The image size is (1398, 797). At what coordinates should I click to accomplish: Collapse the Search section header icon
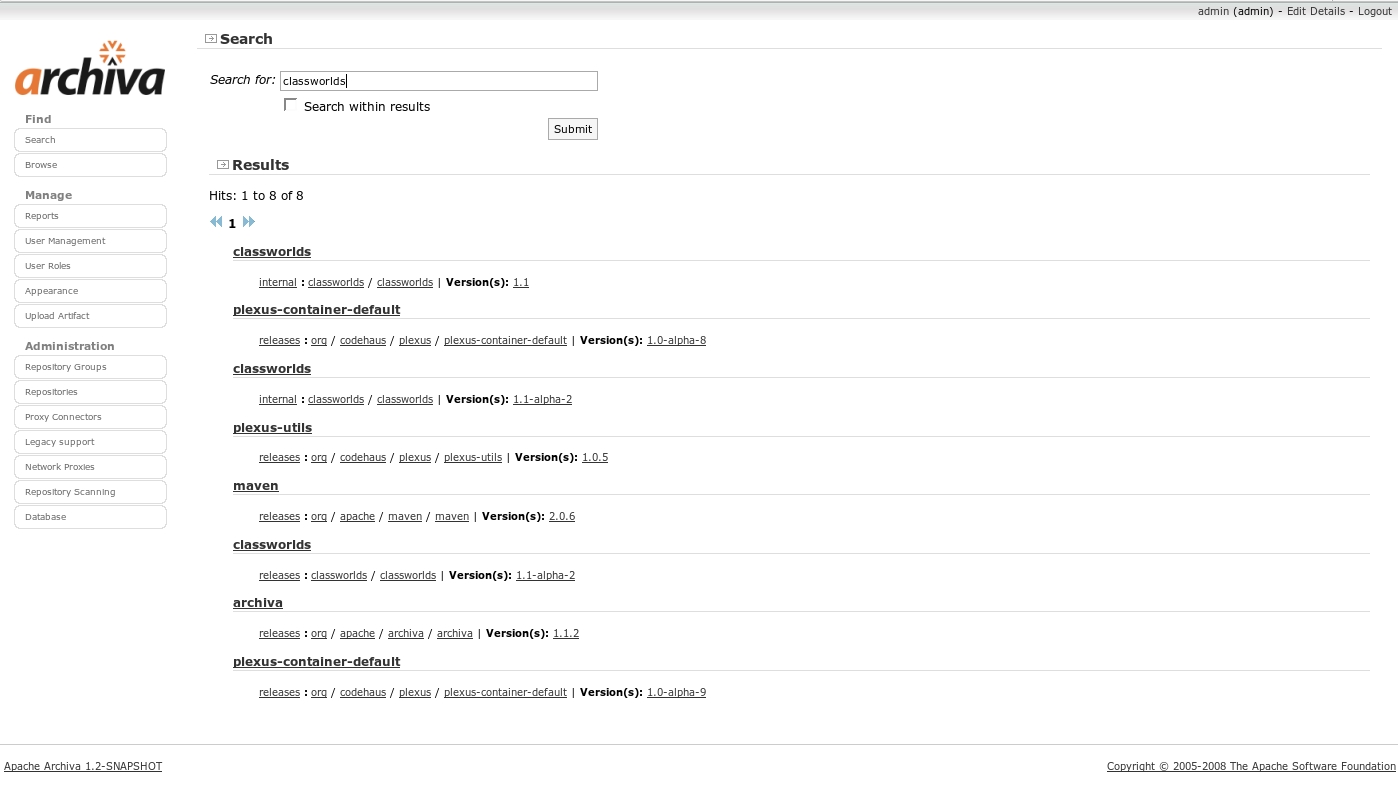click(211, 39)
